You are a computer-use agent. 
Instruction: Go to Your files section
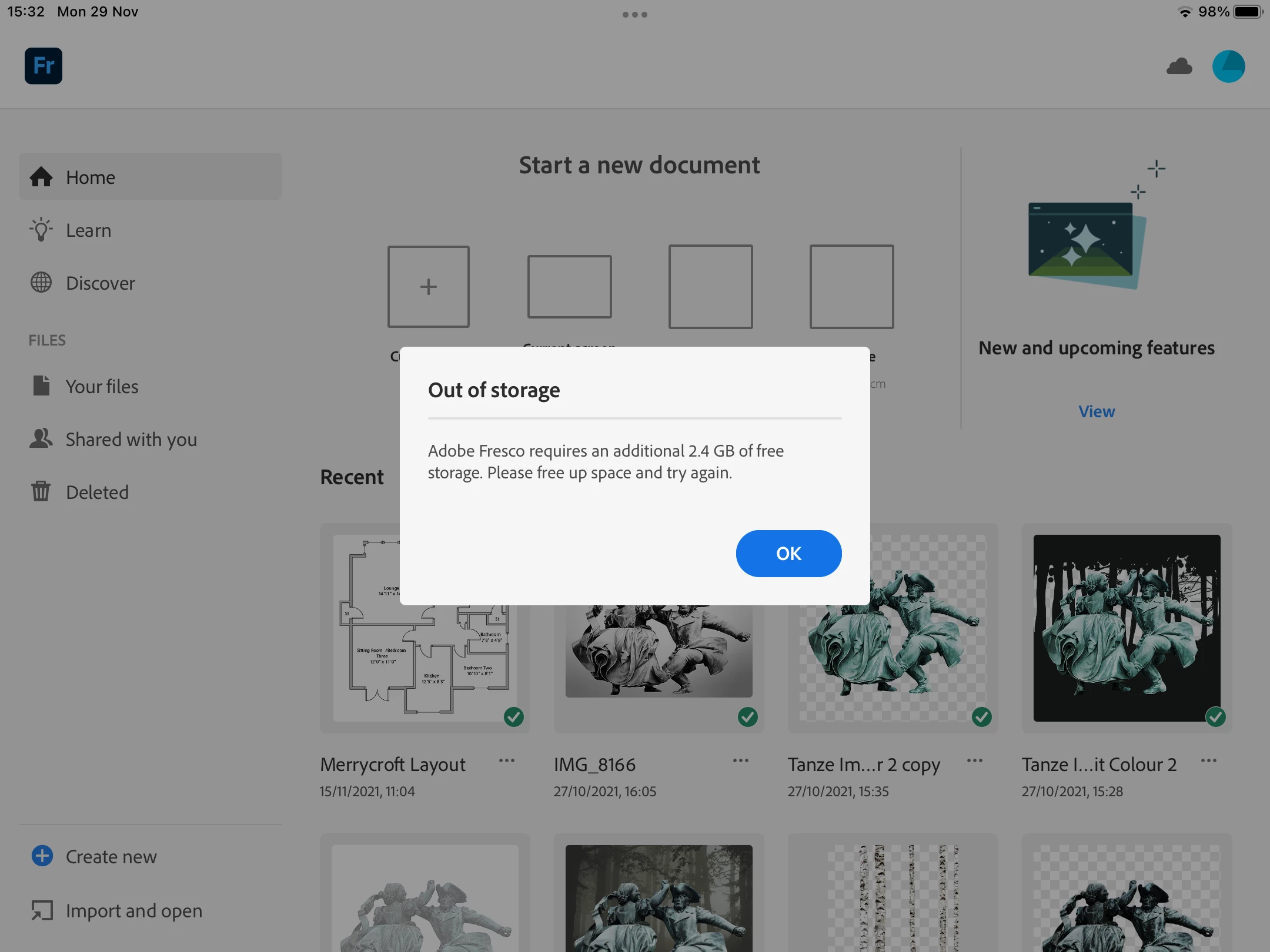click(102, 386)
